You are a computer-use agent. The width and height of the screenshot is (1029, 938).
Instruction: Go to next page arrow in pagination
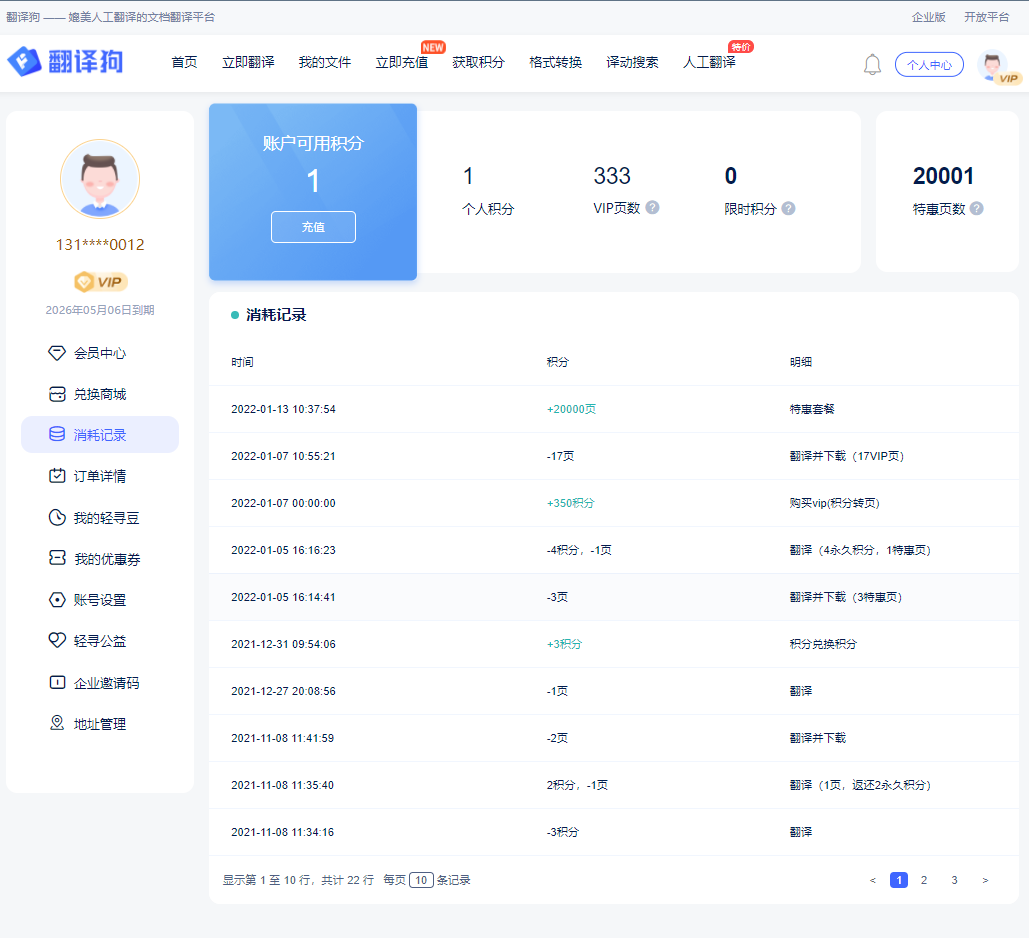point(985,880)
